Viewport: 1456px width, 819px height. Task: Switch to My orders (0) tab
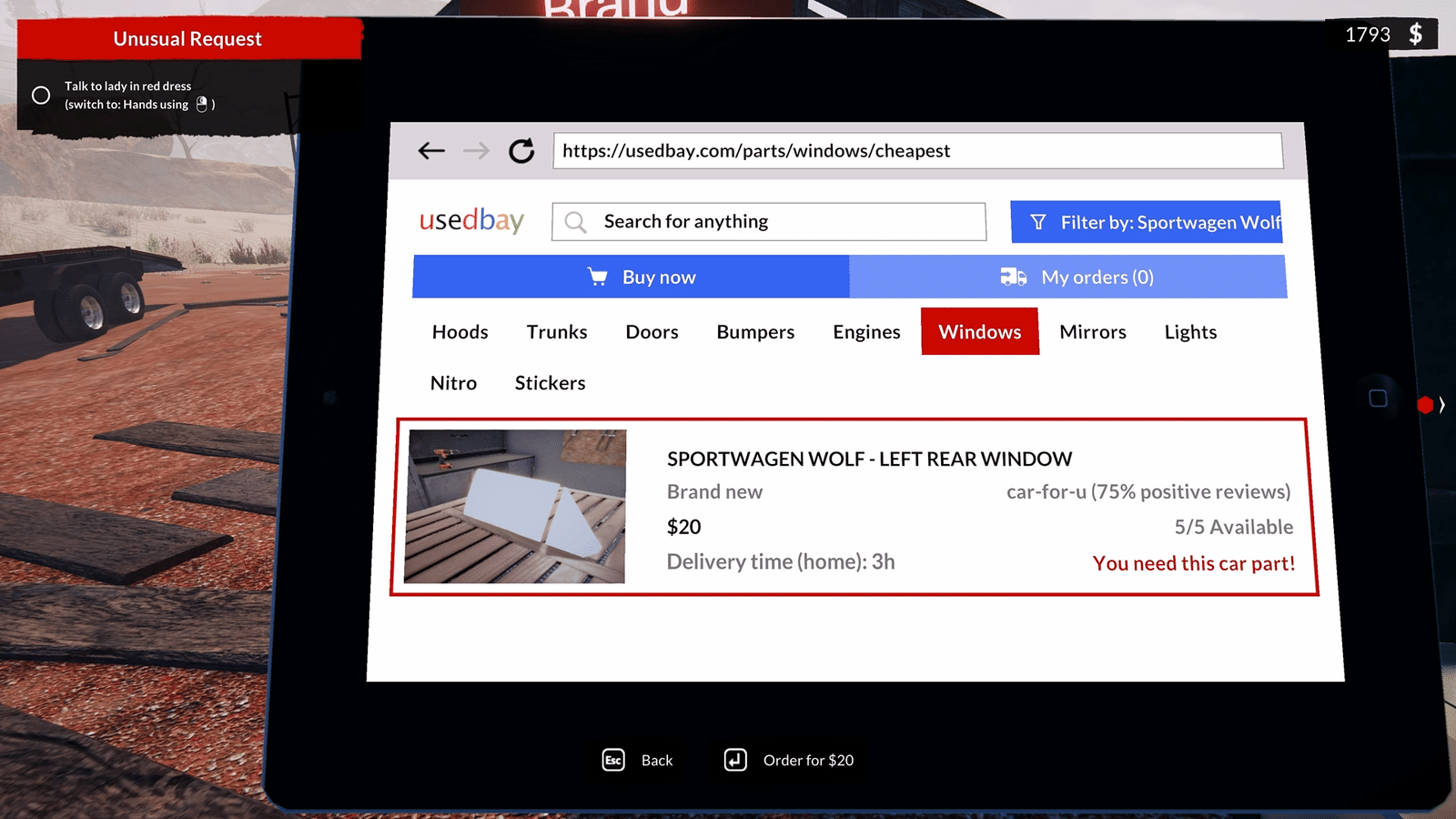click(x=1067, y=277)
